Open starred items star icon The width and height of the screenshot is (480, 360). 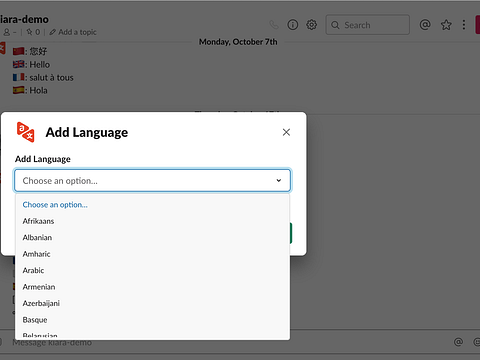tap(446, 25)
